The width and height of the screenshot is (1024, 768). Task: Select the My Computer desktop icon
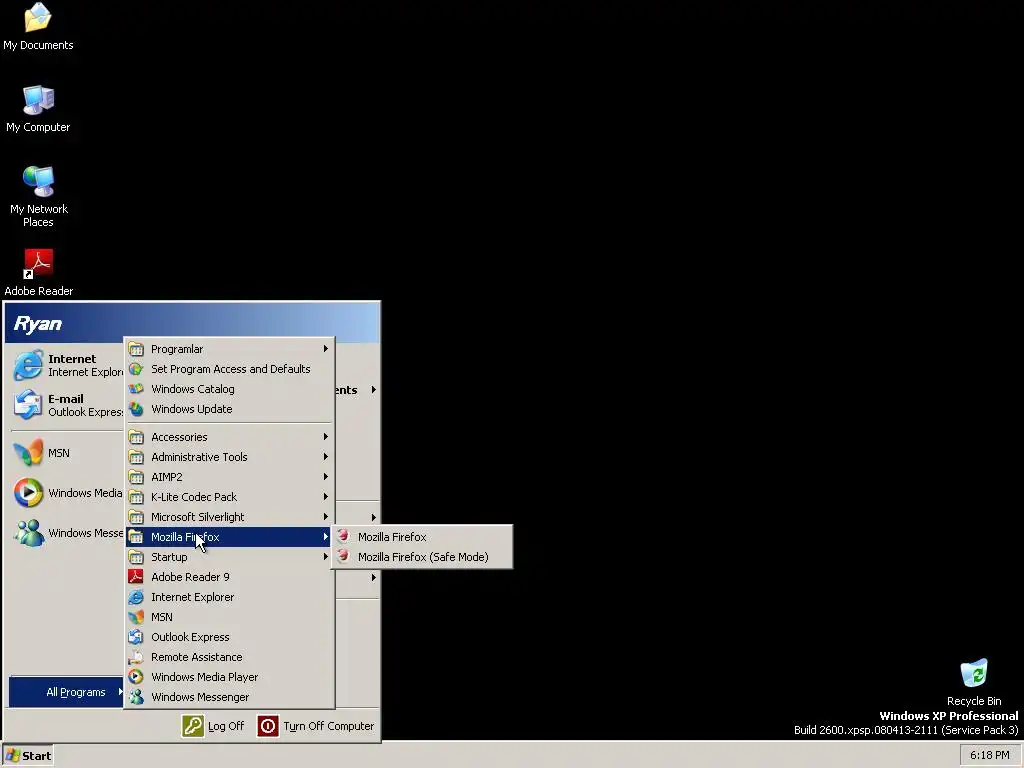click(x=38, y=100)
